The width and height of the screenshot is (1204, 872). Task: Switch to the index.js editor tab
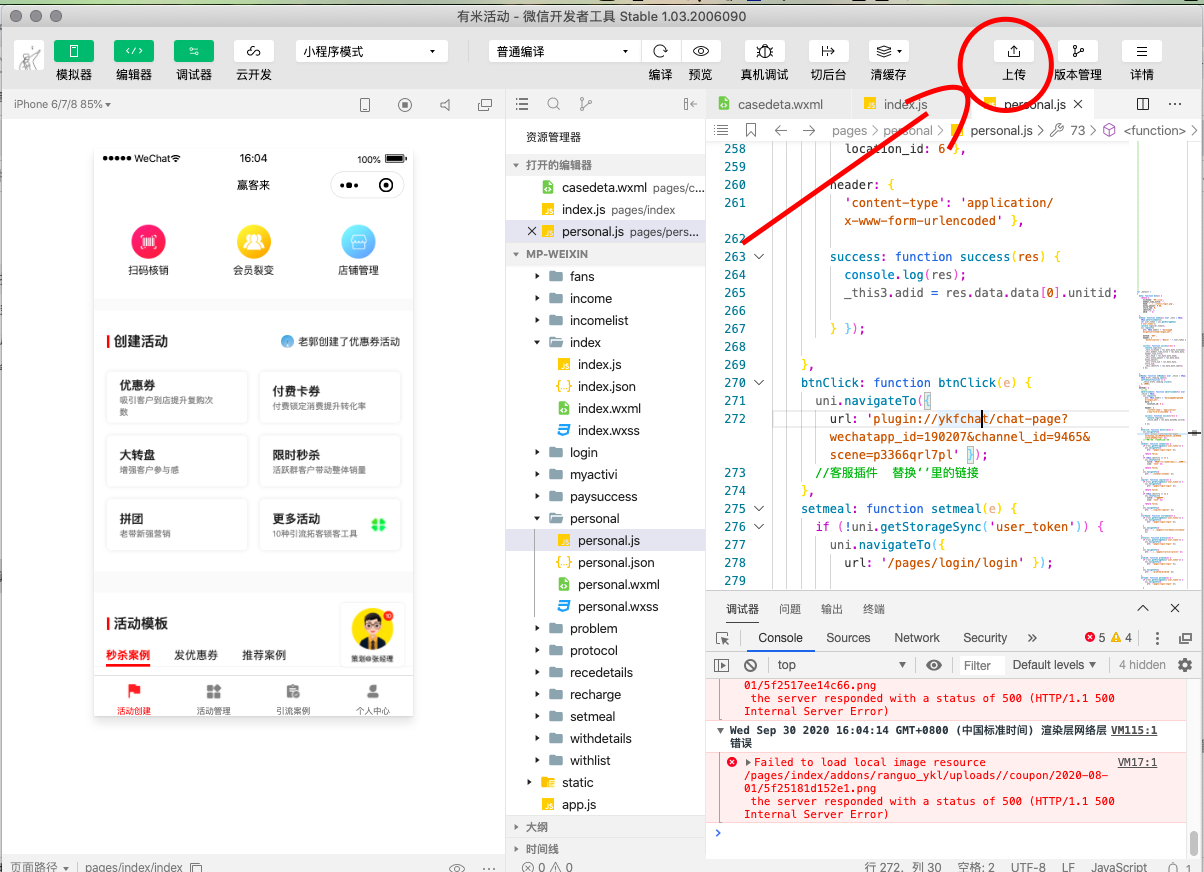[x=905, y=104]
